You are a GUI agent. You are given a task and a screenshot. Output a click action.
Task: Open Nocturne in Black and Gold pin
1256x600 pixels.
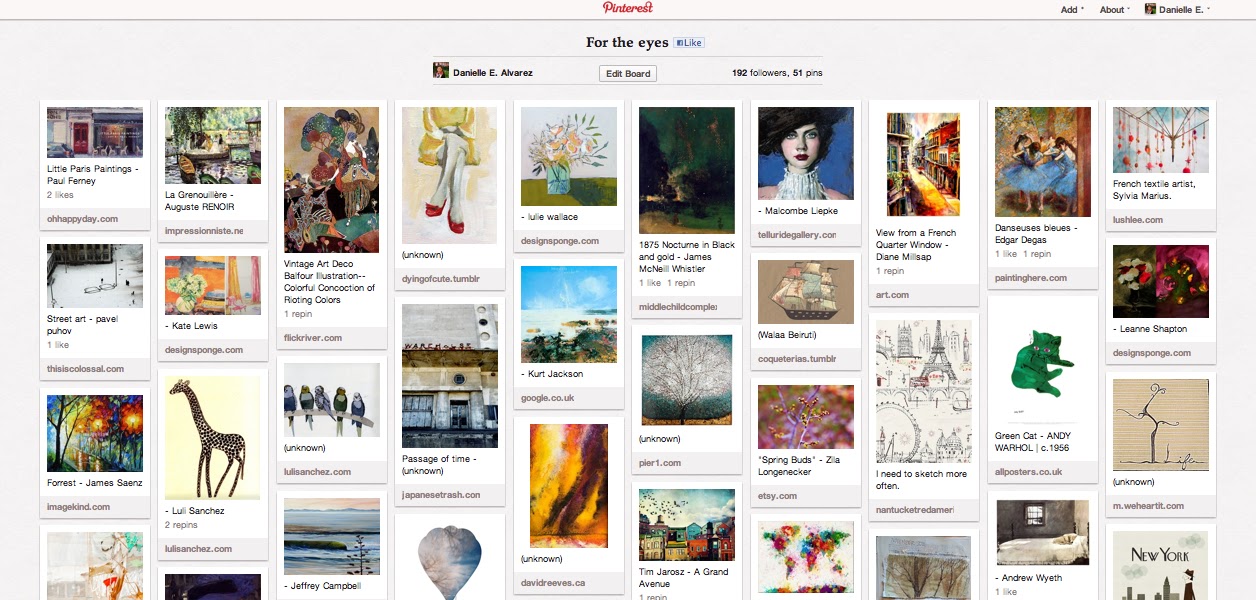(x=686, y=170)
